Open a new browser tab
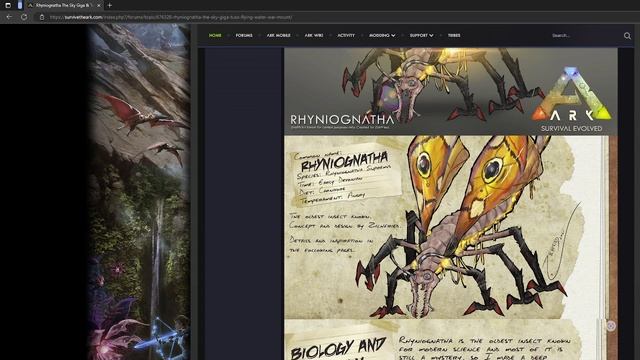This screenshot has width=640, height=360. 109,5
